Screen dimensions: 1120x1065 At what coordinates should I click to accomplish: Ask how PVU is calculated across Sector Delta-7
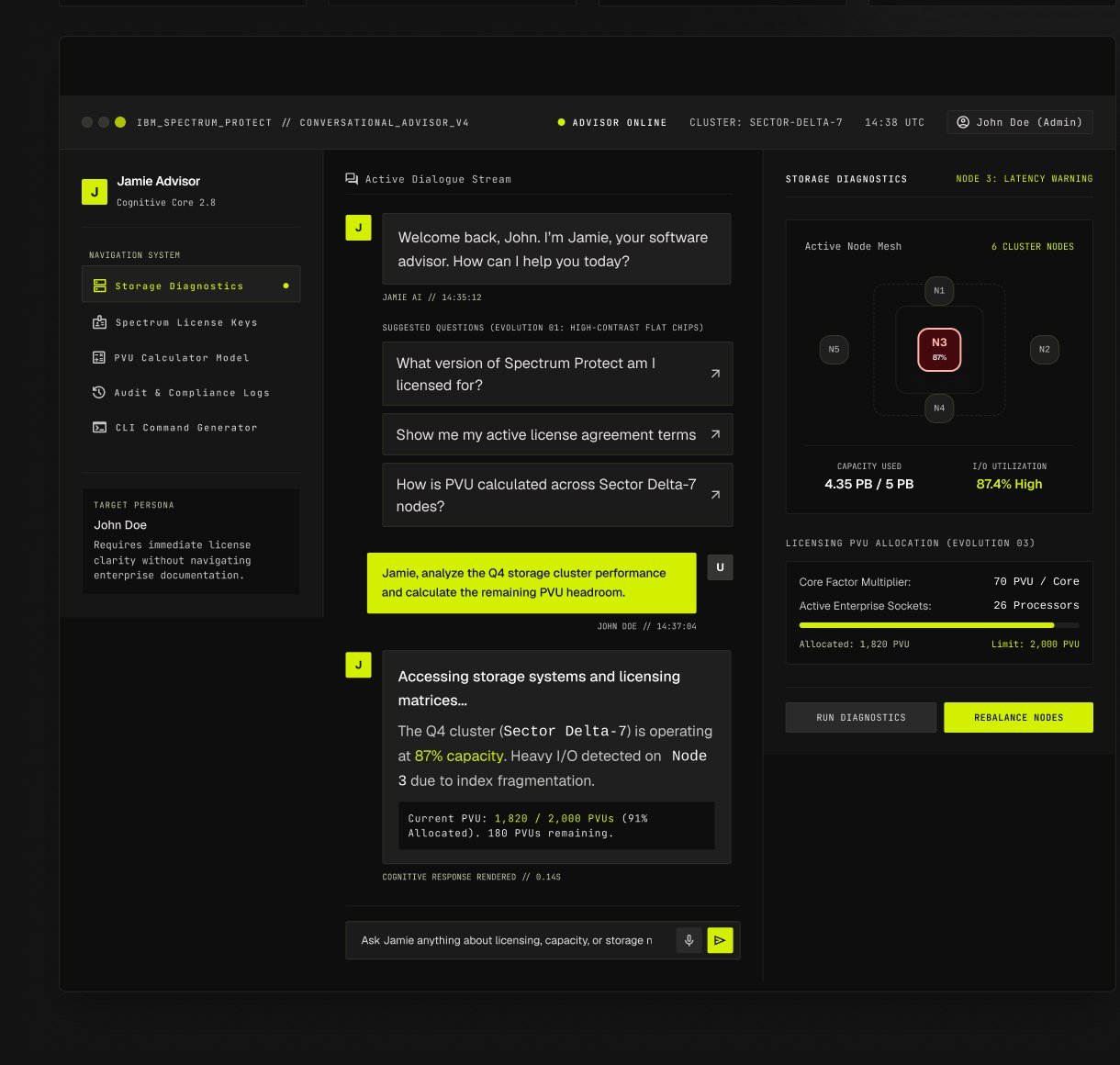557,495
